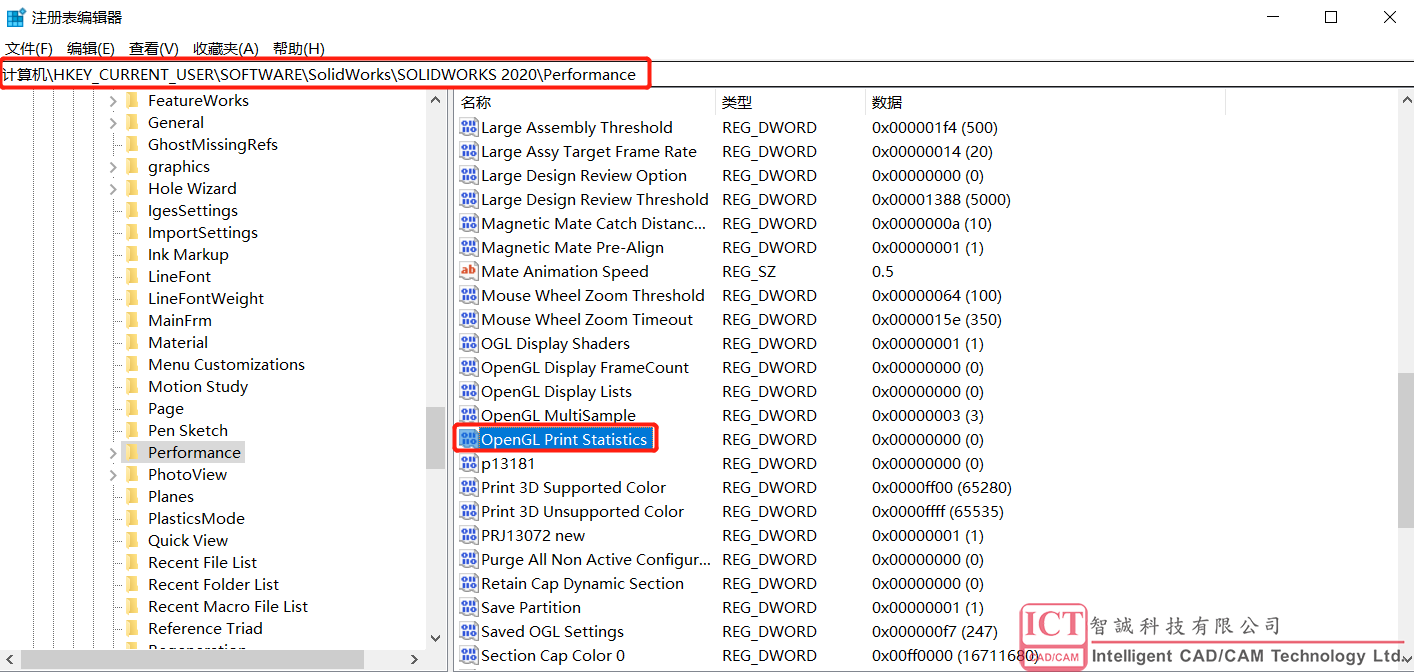Expand the Hole Wizard key

[x=113, y=189]
